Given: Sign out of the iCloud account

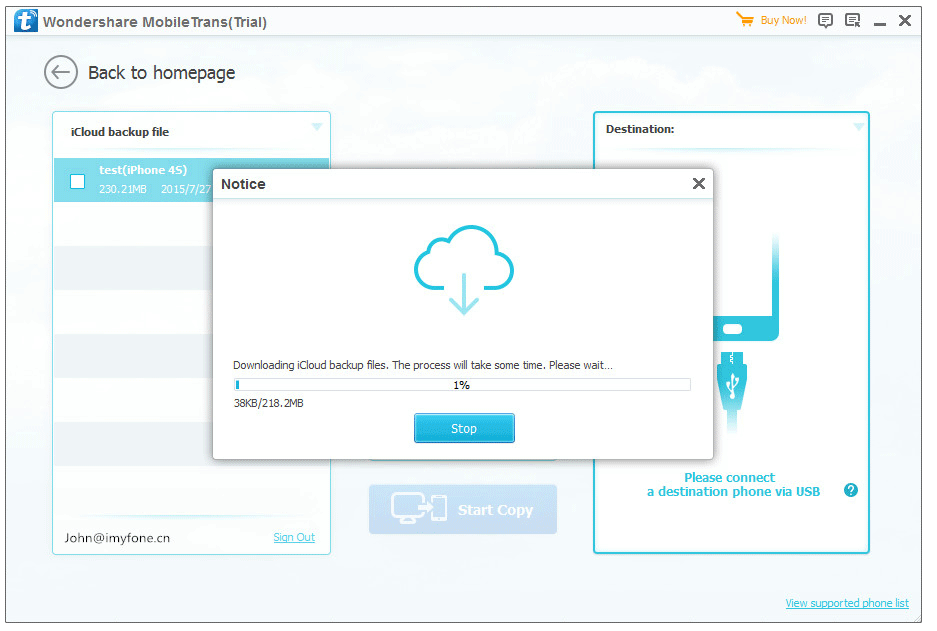Looking at the screenshot, I should [x=294, y=537].
